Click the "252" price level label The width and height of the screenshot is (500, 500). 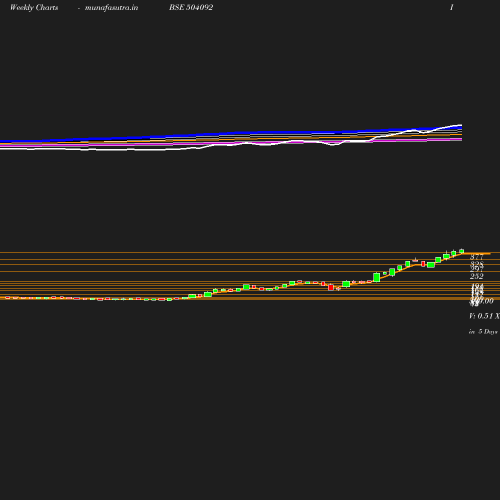coord(477,276)
